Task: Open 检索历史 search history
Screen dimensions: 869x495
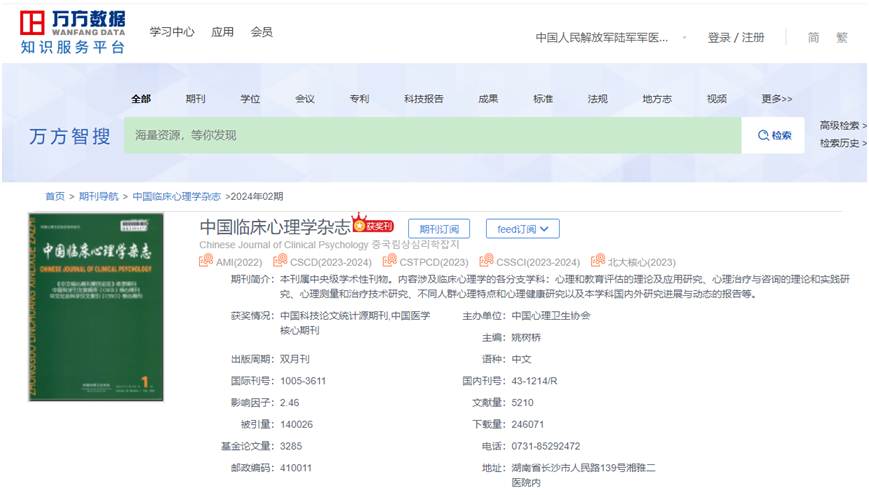Action: click(x=842, y=144)
